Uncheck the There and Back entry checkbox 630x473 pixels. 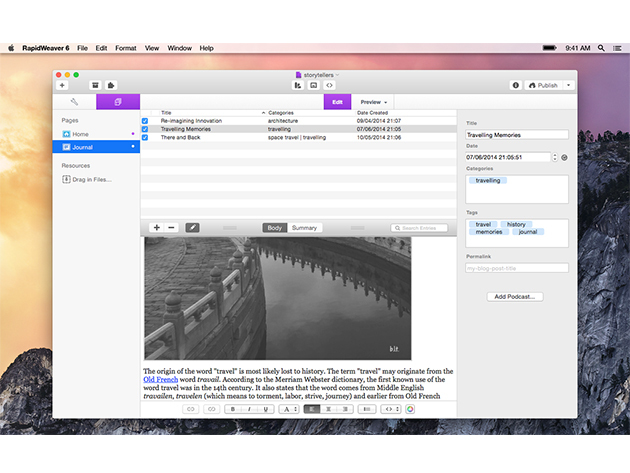pyautogui.click(x=145, y=137)
